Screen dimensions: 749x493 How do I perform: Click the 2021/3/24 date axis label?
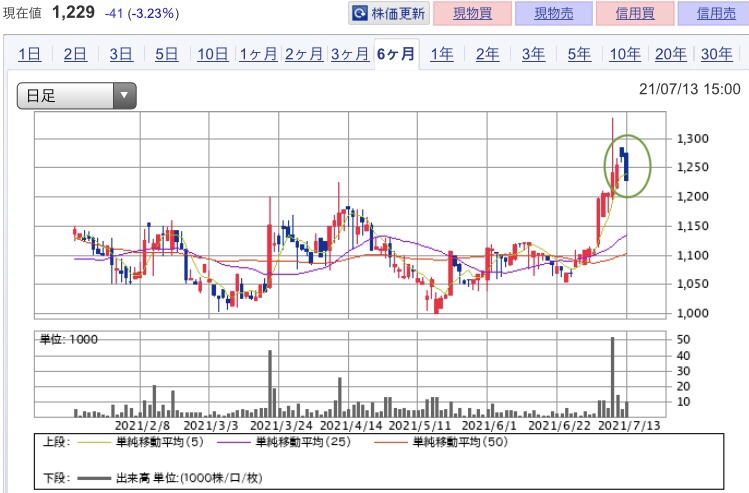[x=281, y=425]
